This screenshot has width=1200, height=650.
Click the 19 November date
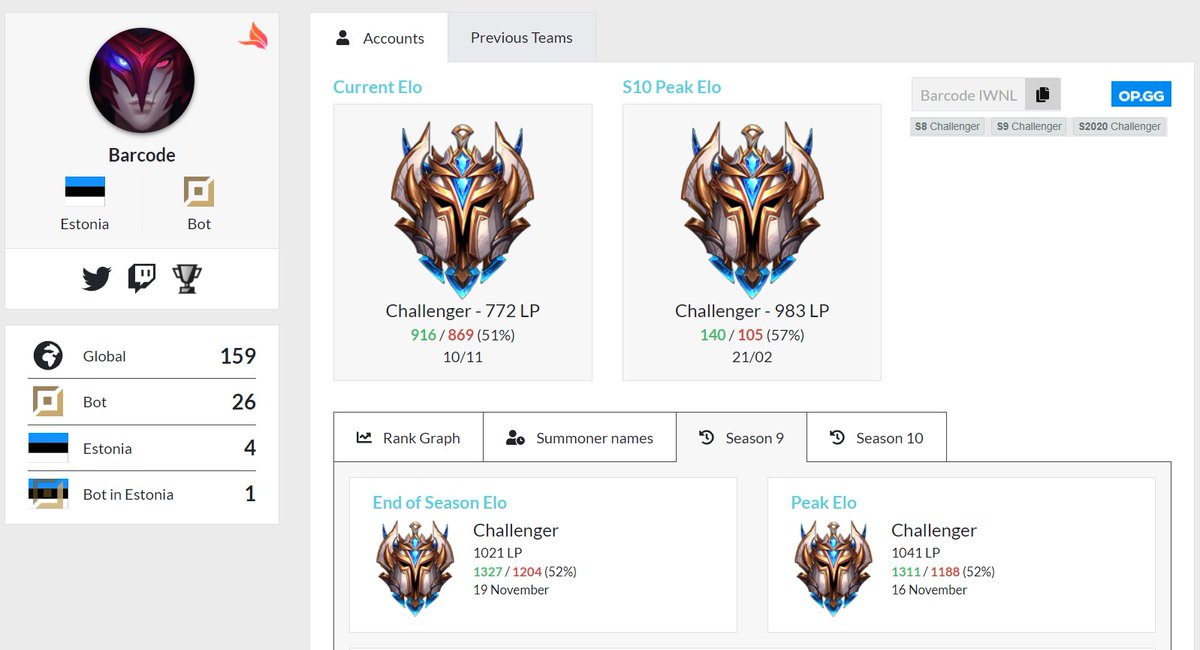(x=511, y=590)
